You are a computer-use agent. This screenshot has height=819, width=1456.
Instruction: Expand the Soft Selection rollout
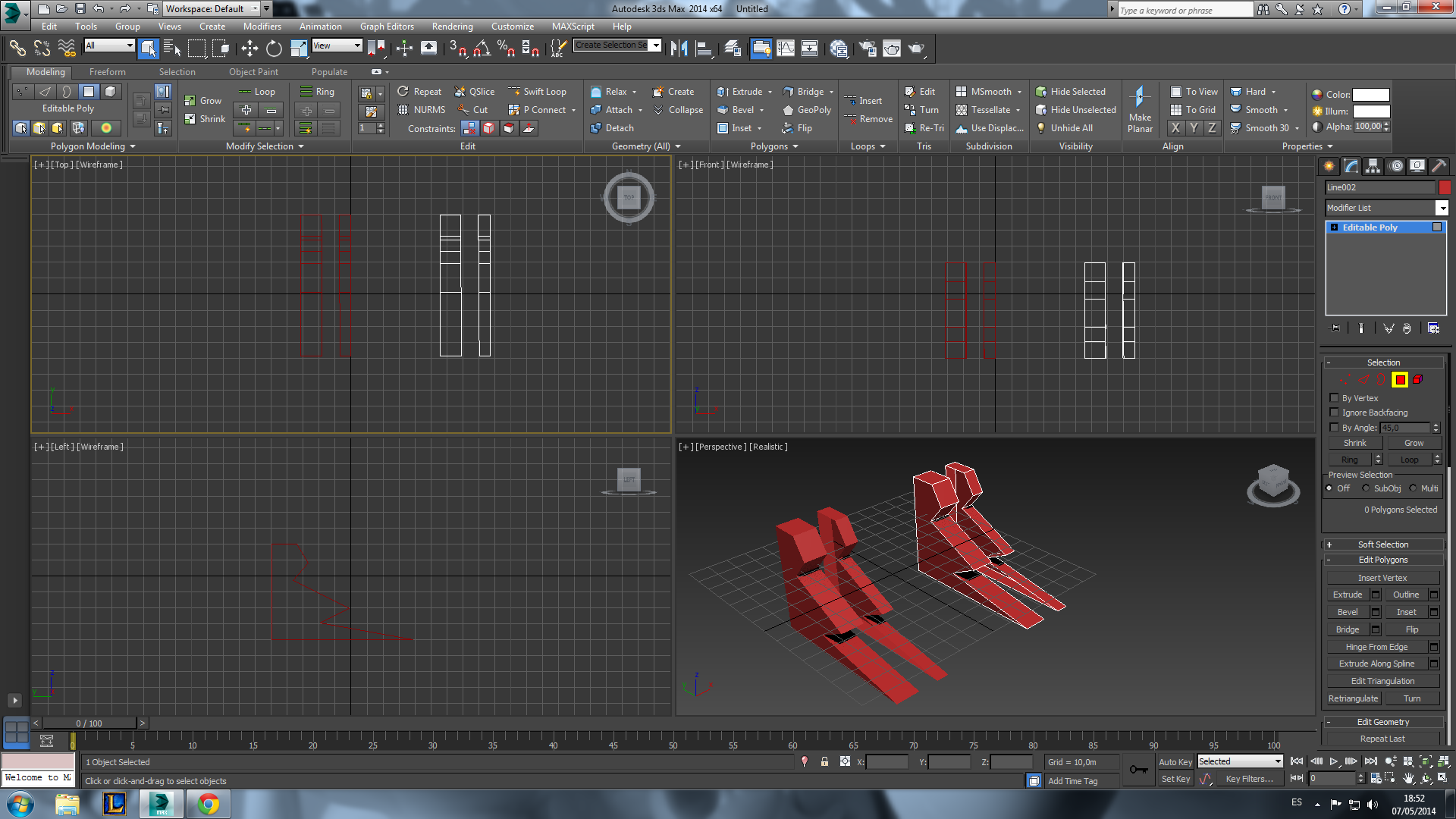(x=1382, y=544)
